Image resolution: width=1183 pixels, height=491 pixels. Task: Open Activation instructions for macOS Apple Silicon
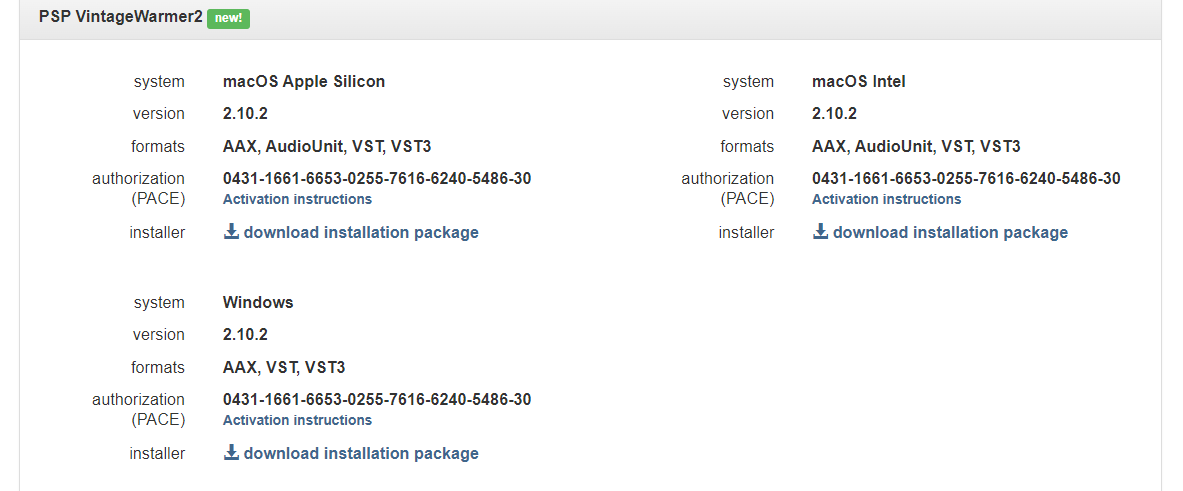click(x=297, y=199)
